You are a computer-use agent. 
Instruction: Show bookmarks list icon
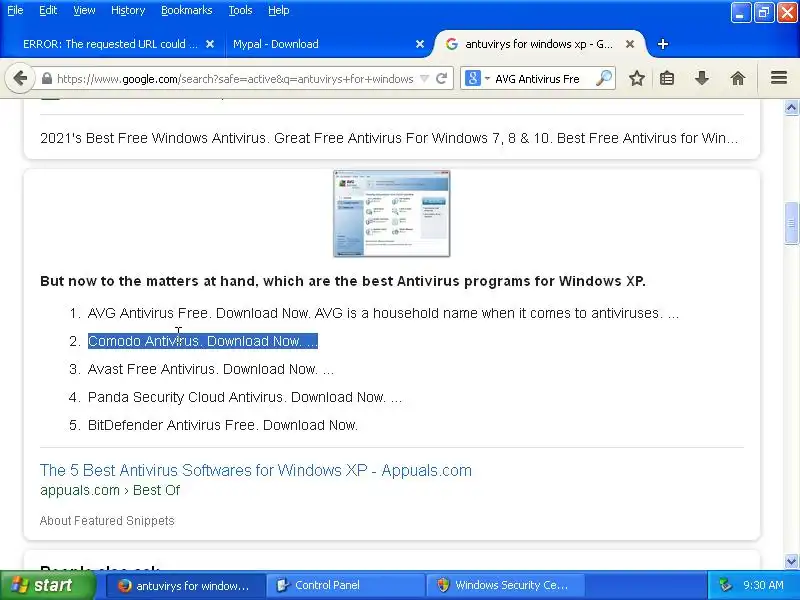(667, 79)
